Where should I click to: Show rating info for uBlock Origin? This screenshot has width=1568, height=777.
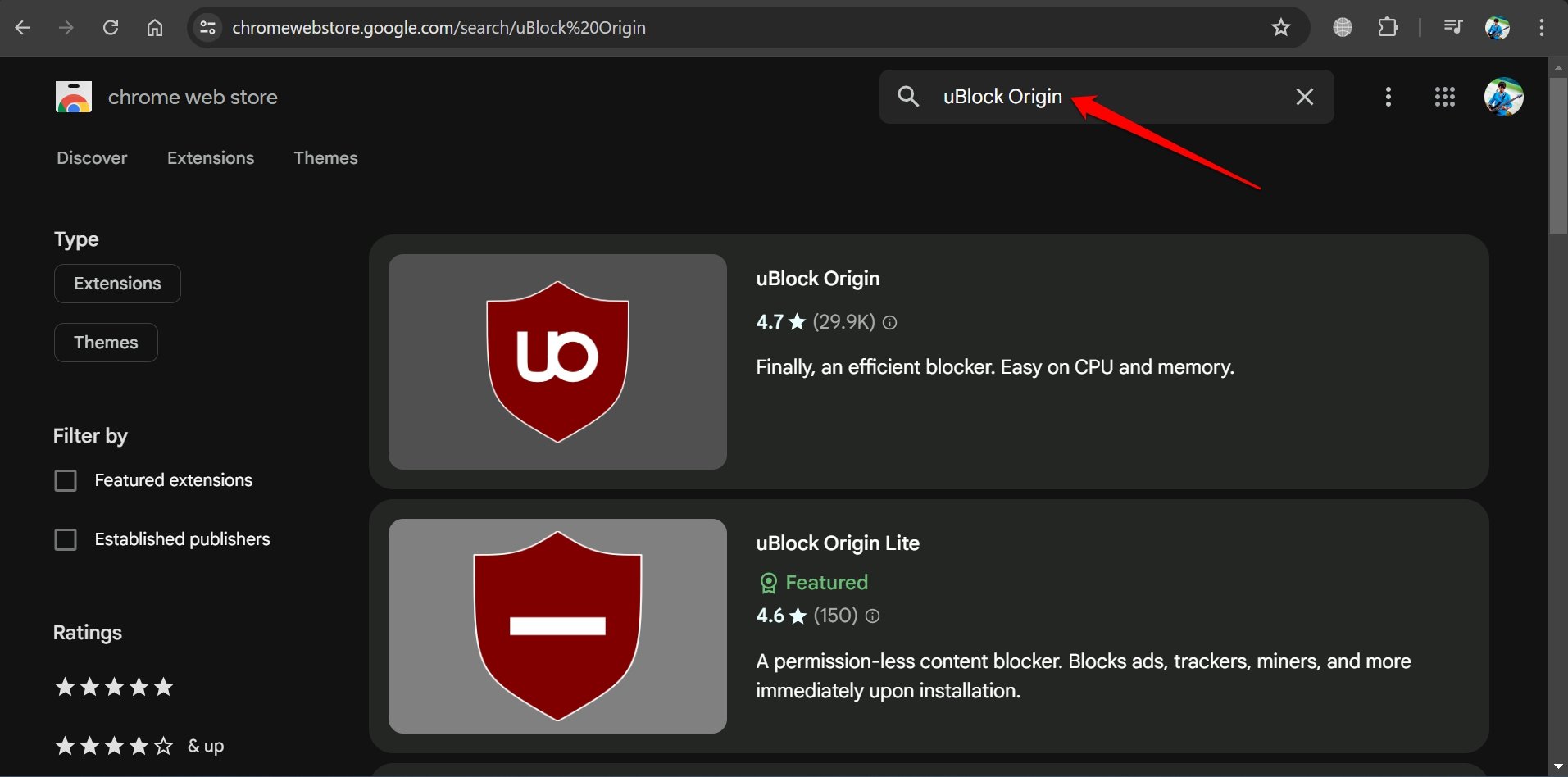point(890,323)
